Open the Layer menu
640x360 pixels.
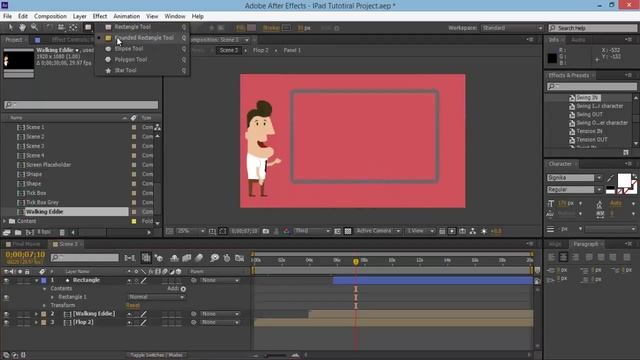pyautogui.click(x=80, y=16)
